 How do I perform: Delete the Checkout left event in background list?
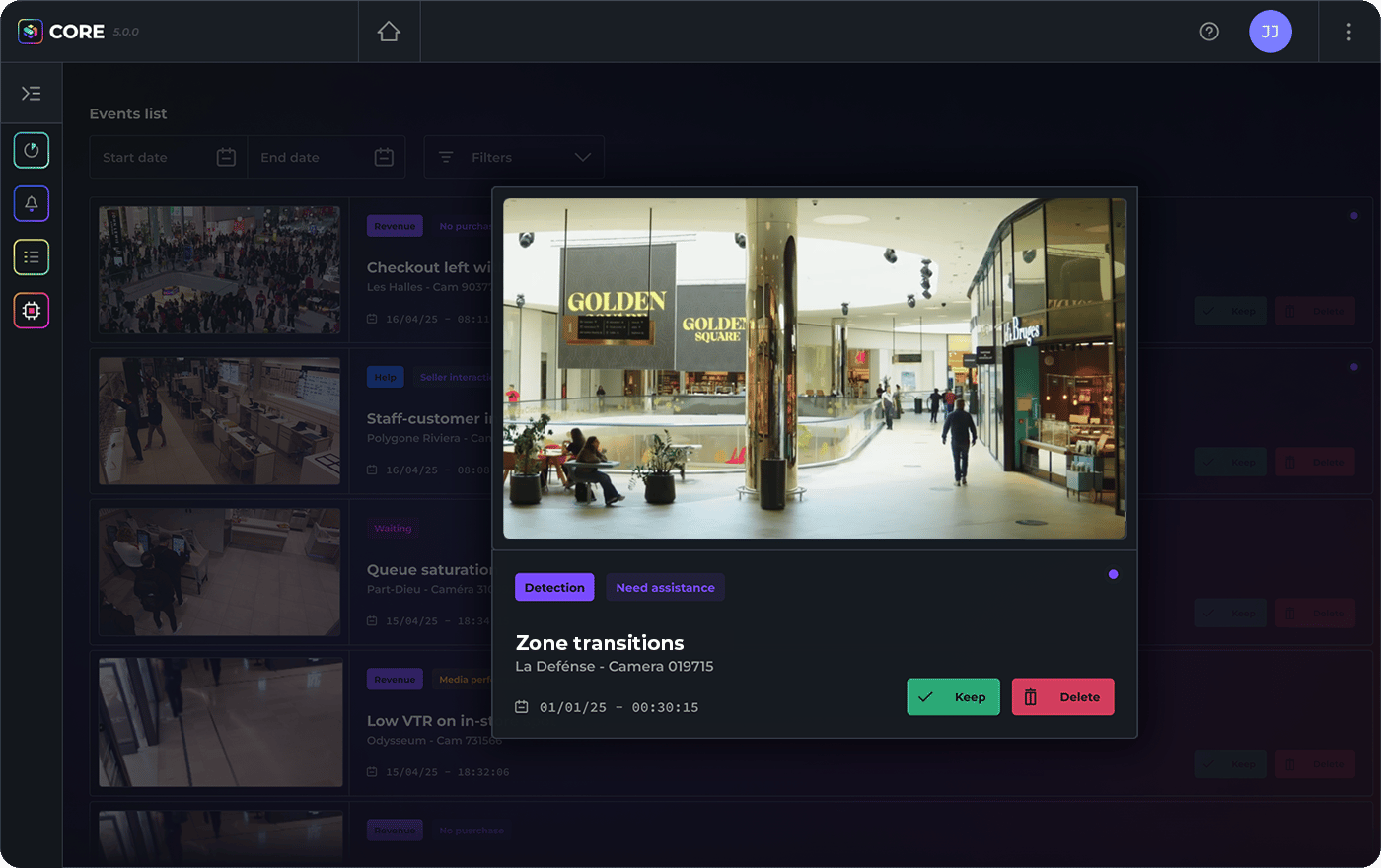1315,311
